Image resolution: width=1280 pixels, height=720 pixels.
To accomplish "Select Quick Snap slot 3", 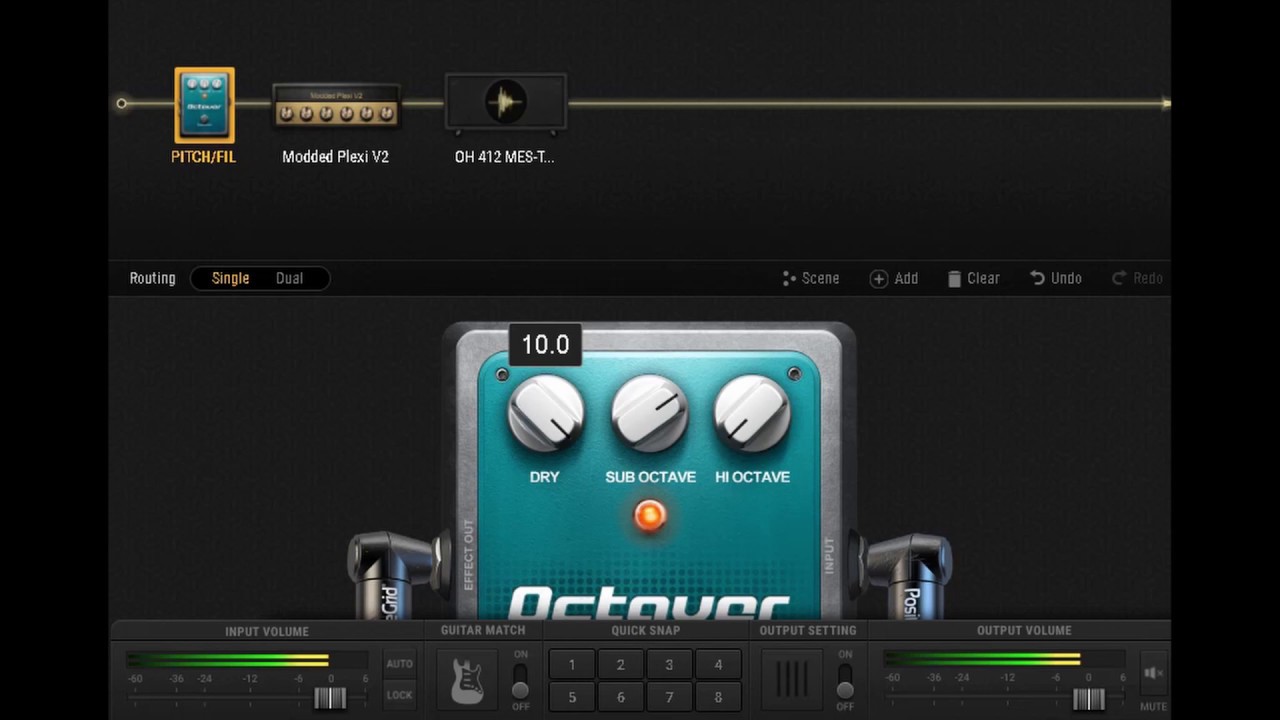I will [669, 665].
